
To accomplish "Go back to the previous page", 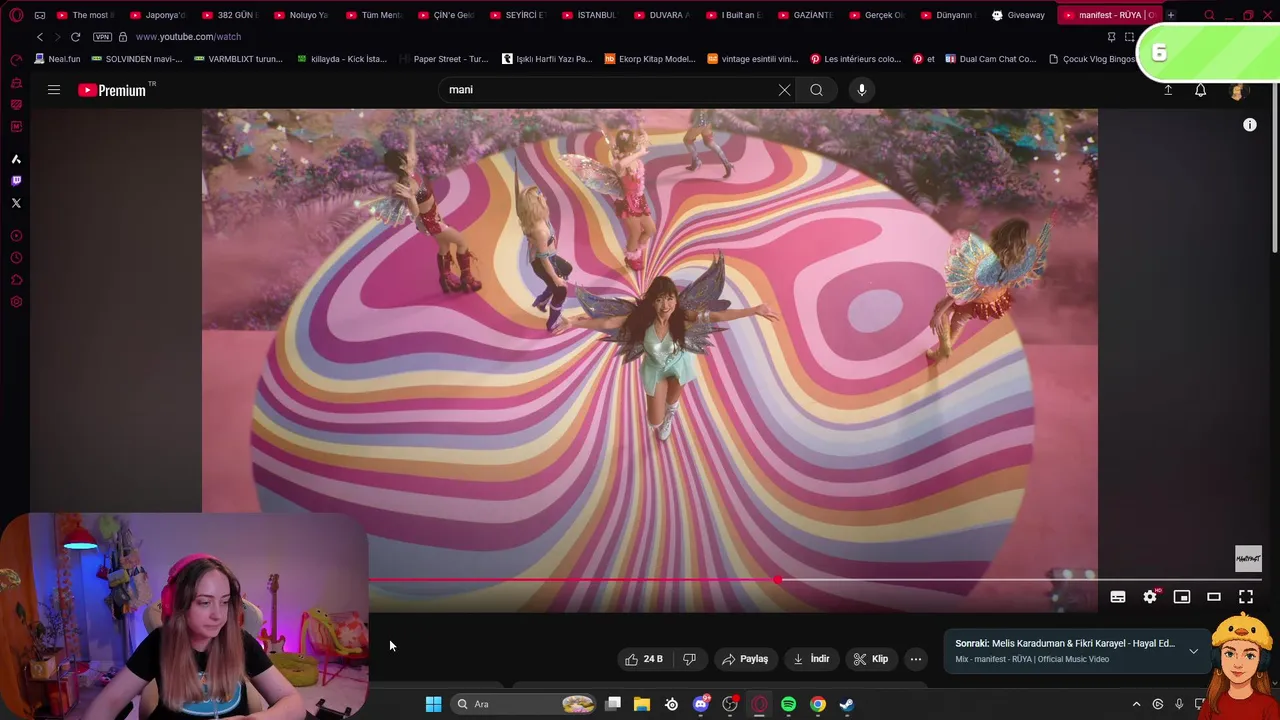I will (40, 37).
